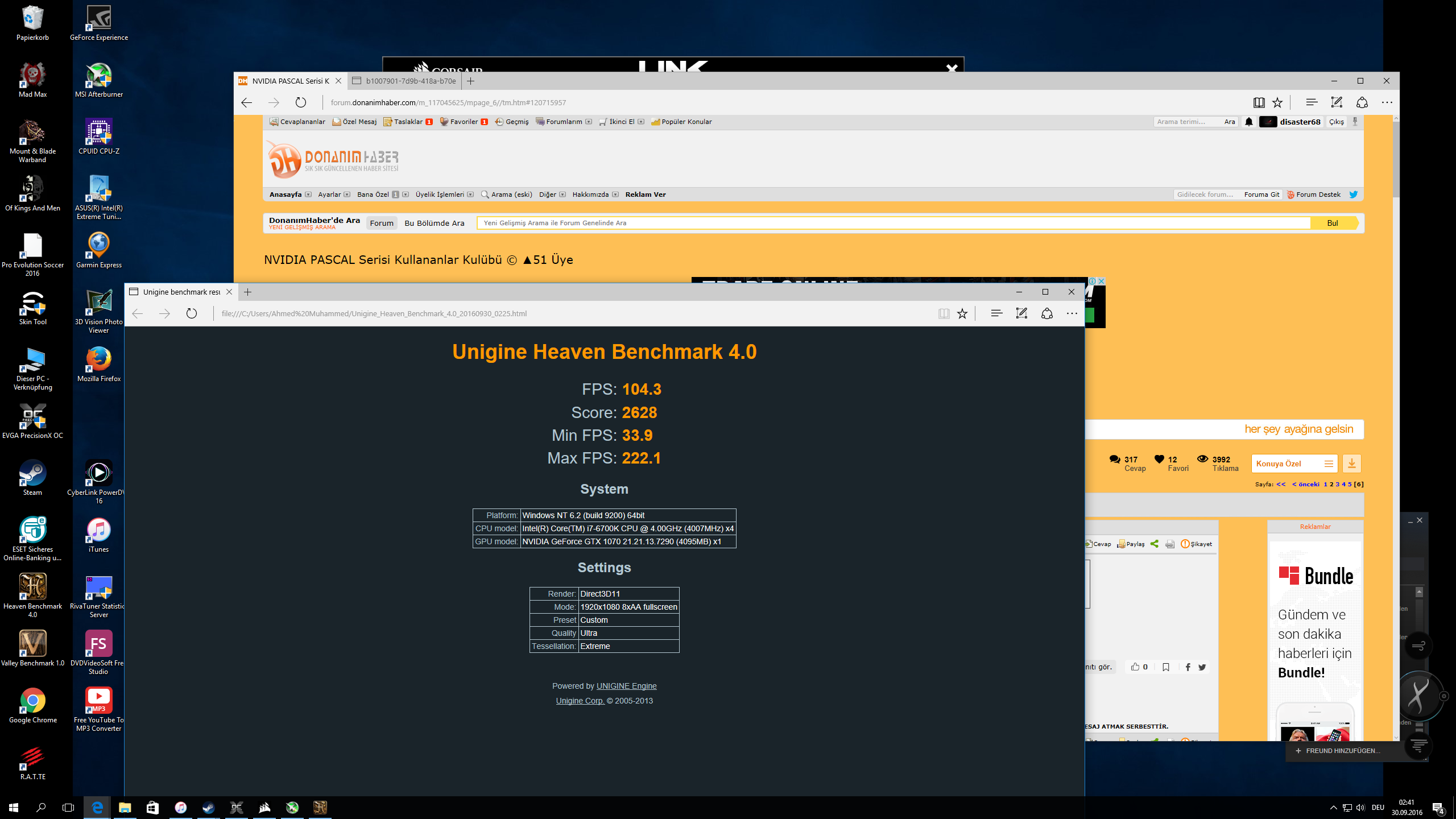The height and width of the screenshot is (819, 1456).
Task: Launch Steam desktop shortcut
Action: 32,478
